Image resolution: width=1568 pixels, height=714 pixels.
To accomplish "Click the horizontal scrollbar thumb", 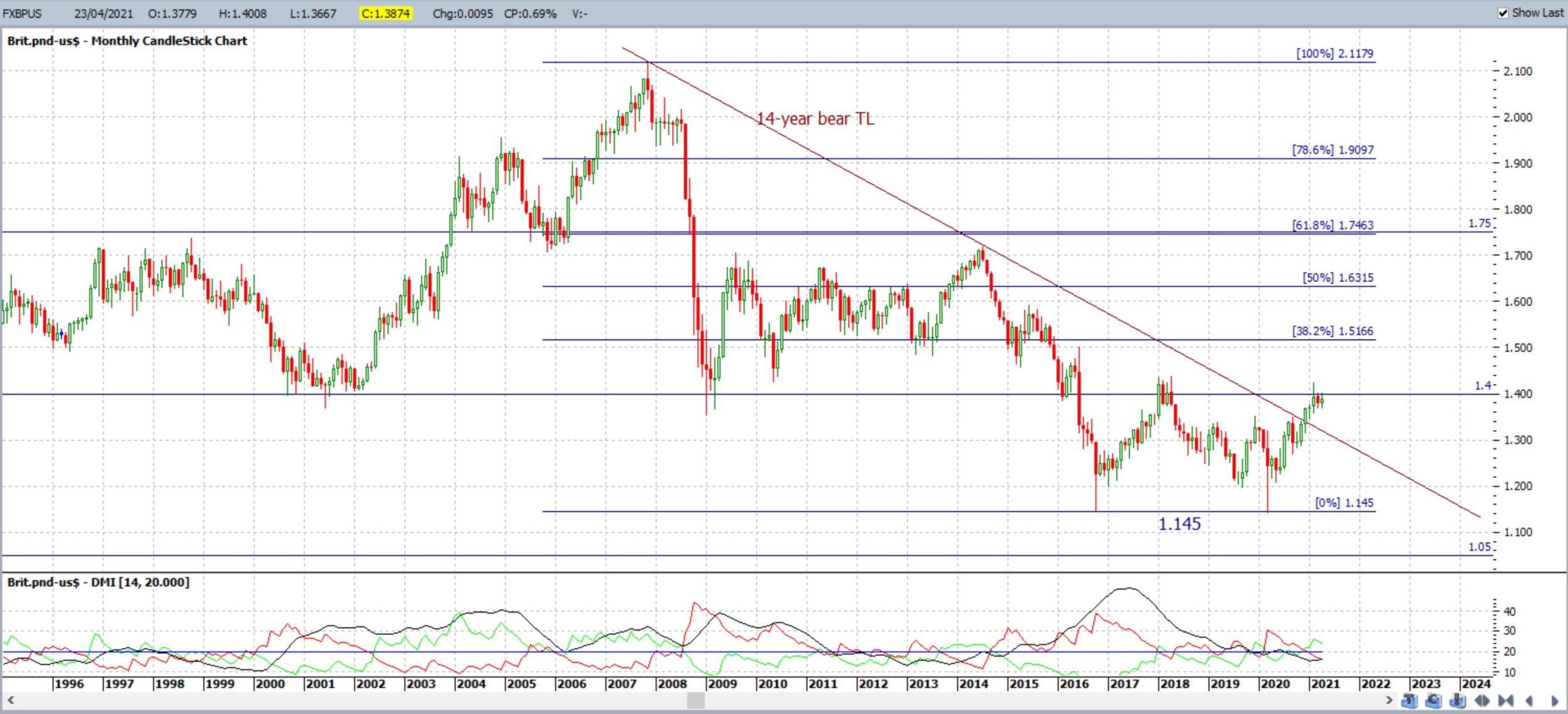I will pyautogui.click(x=696, y=700).
